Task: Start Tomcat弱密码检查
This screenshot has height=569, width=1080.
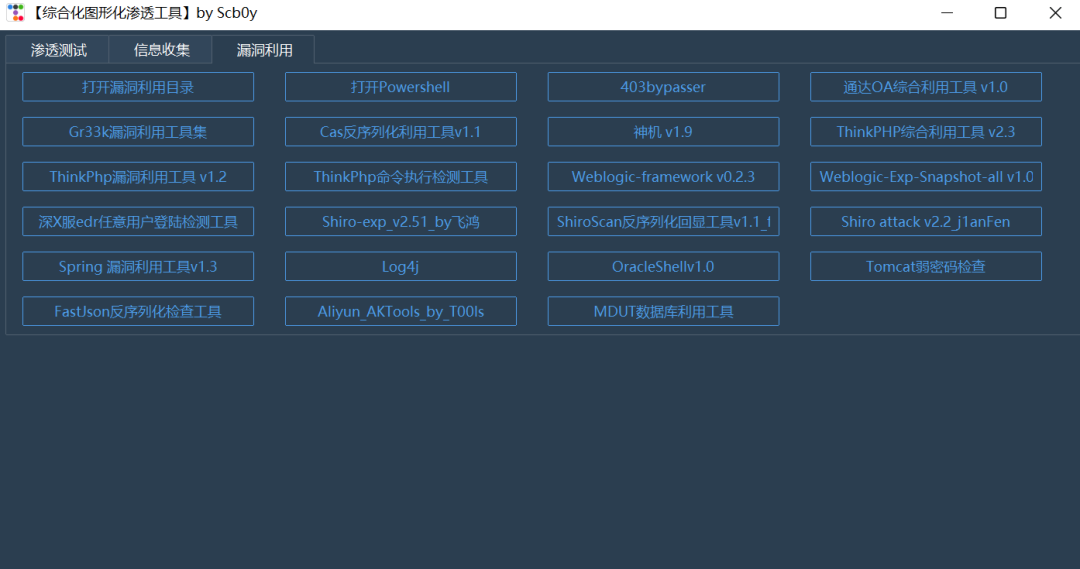Action: pos(926,266)
